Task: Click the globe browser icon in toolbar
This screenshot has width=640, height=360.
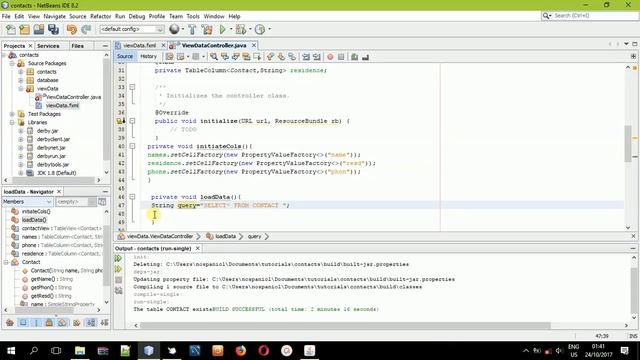Action: tap(174, 29)
